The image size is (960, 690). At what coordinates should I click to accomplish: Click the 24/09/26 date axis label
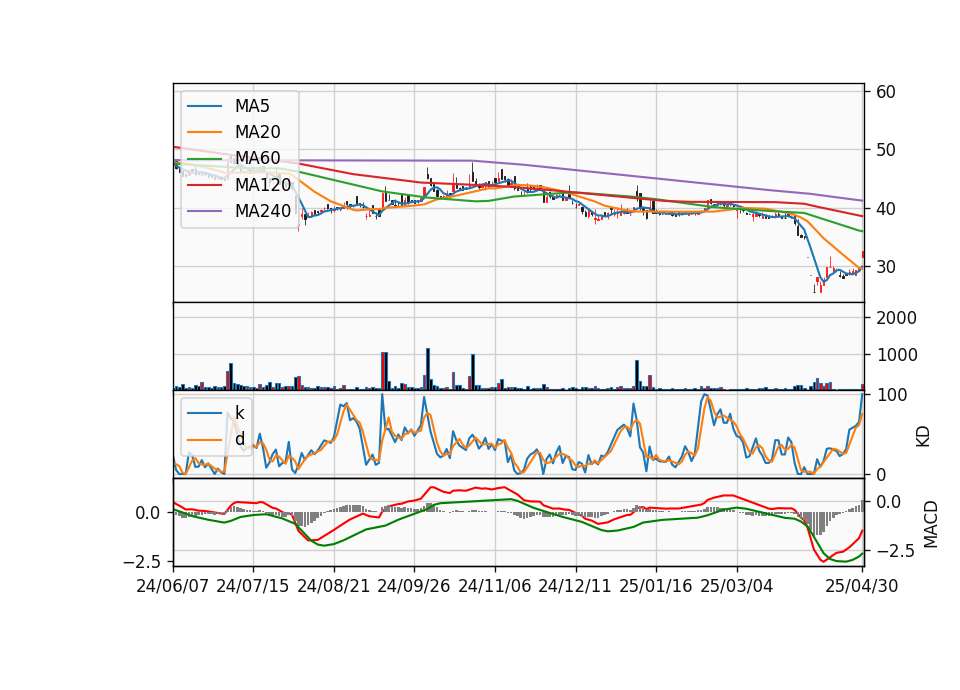[x=413, y=586]
